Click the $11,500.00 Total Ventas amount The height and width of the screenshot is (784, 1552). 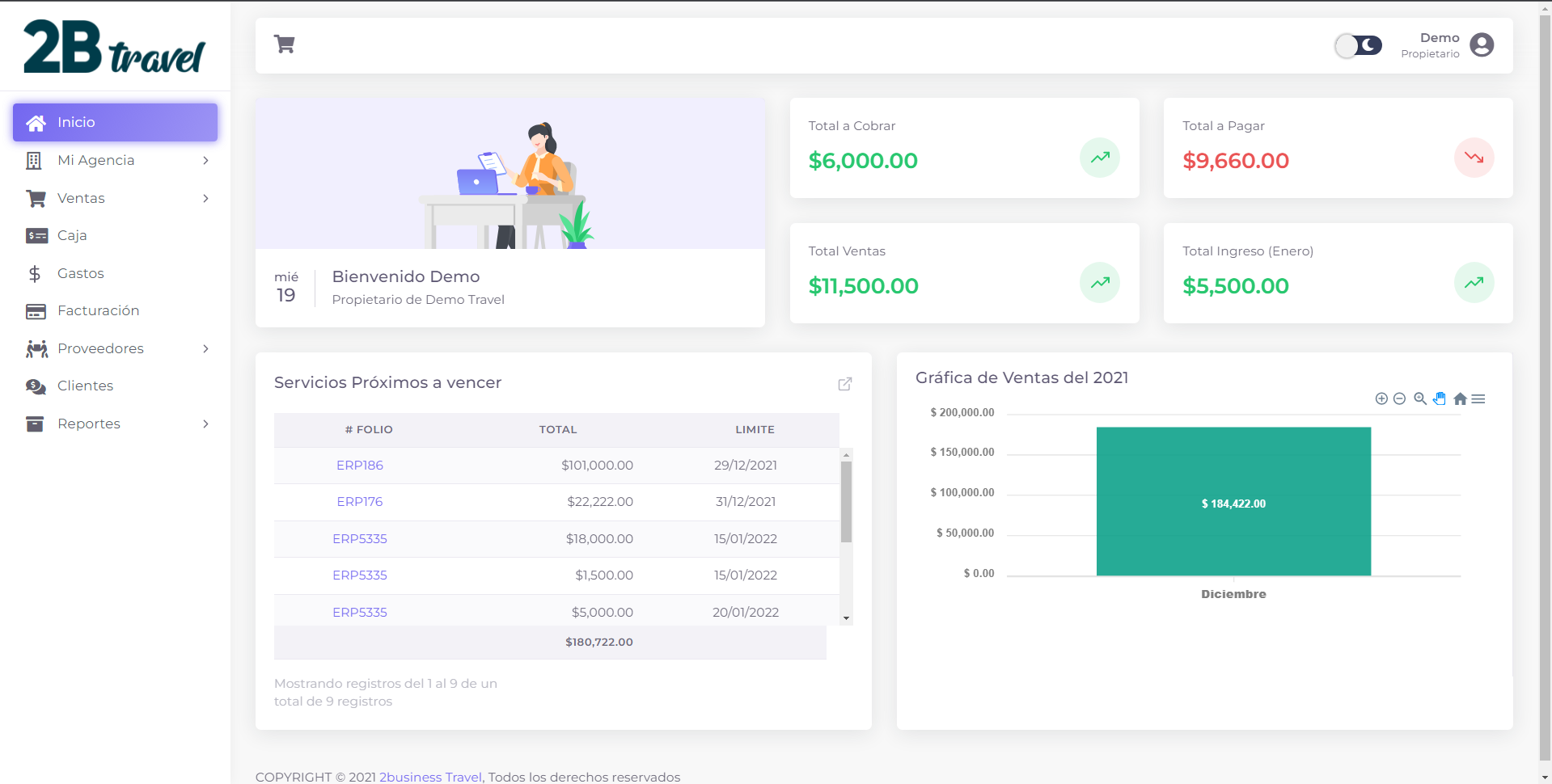(x=863, y=286)
